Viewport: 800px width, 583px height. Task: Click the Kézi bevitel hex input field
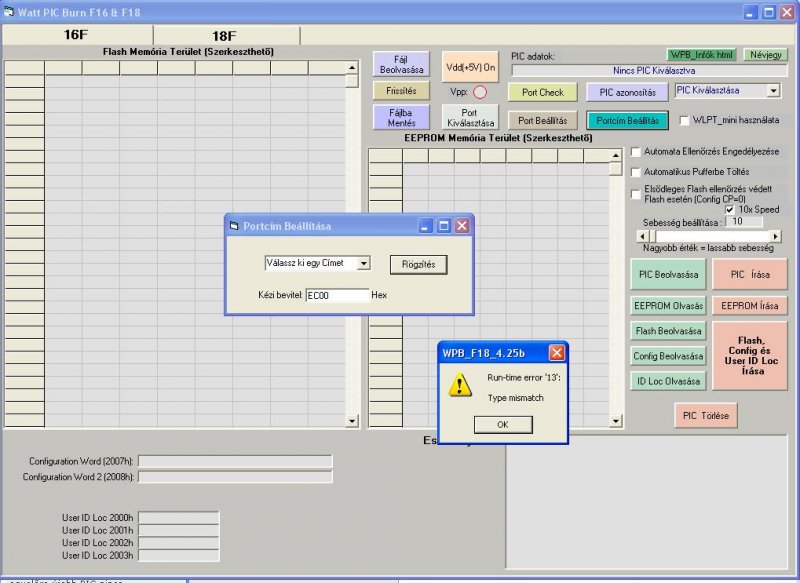(x=337, y=295)
